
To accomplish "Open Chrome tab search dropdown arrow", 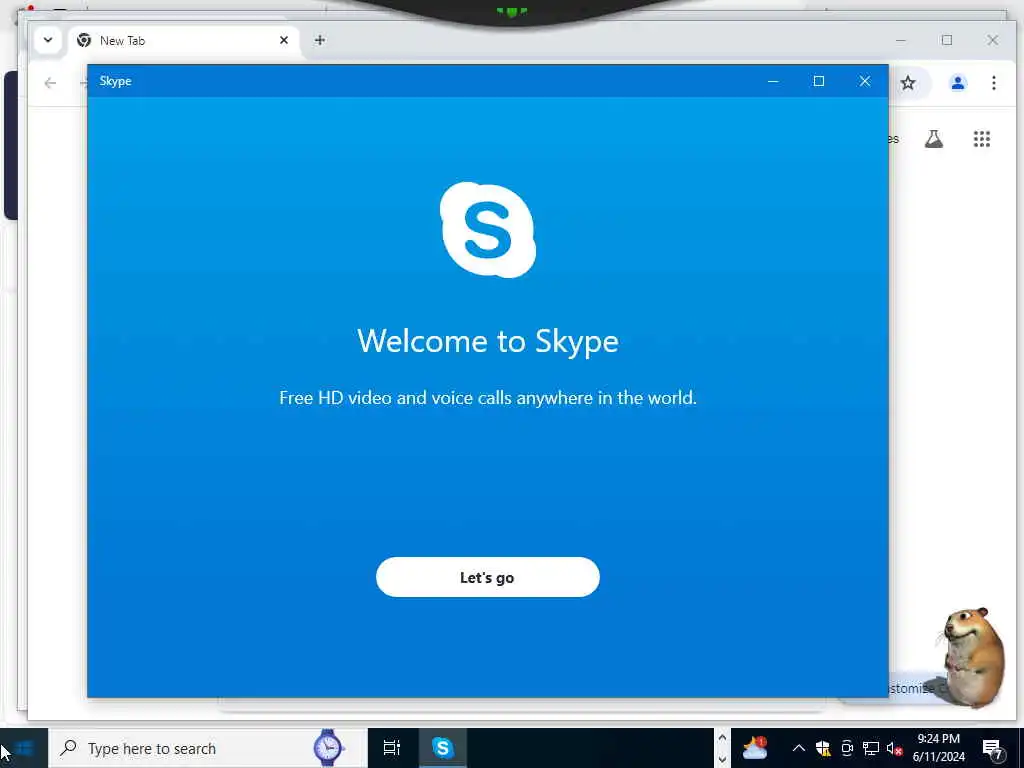I will [x=48, y=40].
